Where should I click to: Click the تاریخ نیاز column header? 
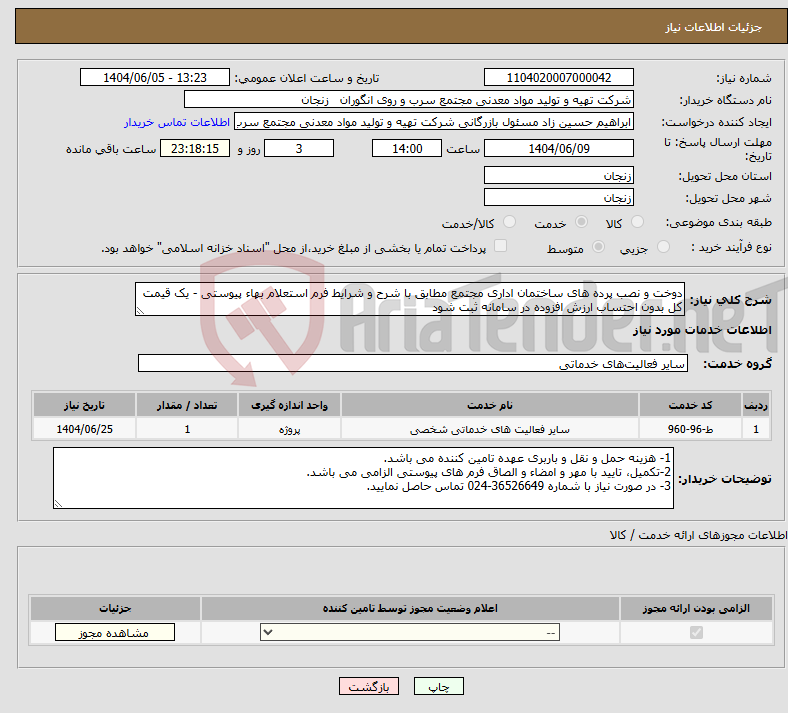(x=84, y=405)
